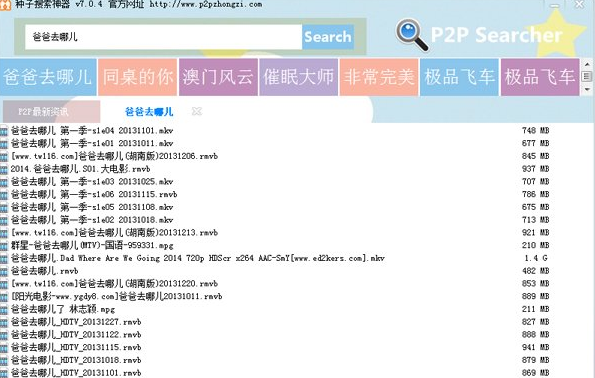The width and height of the screenshot is (595, 378).
Task: Select the tw116.com 湖南版 20131206.rmvb result
Action: click(x=114, y=156)
